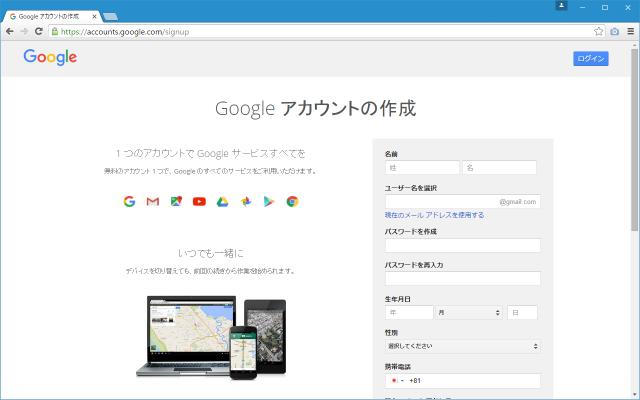Open the phone country flag selector
Screen dimensions: 640x400
pos(396,381)
